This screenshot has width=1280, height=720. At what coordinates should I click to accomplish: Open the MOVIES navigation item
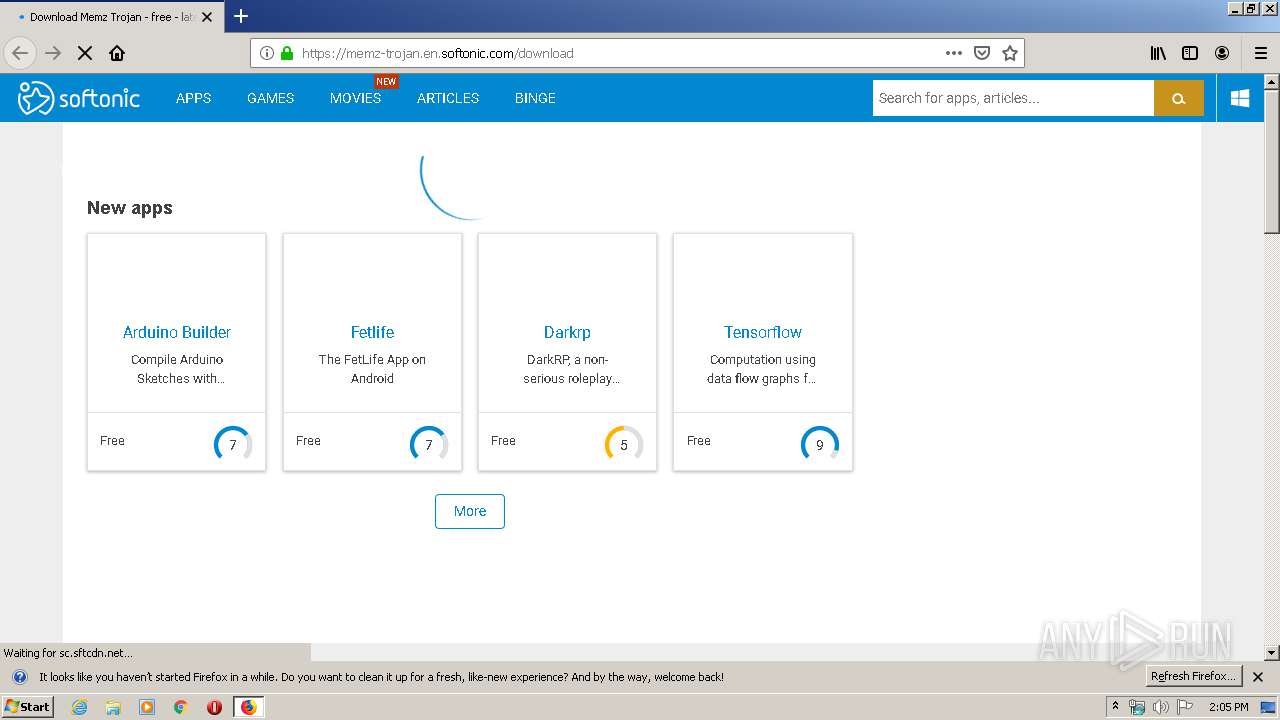(x=356, y=98)
